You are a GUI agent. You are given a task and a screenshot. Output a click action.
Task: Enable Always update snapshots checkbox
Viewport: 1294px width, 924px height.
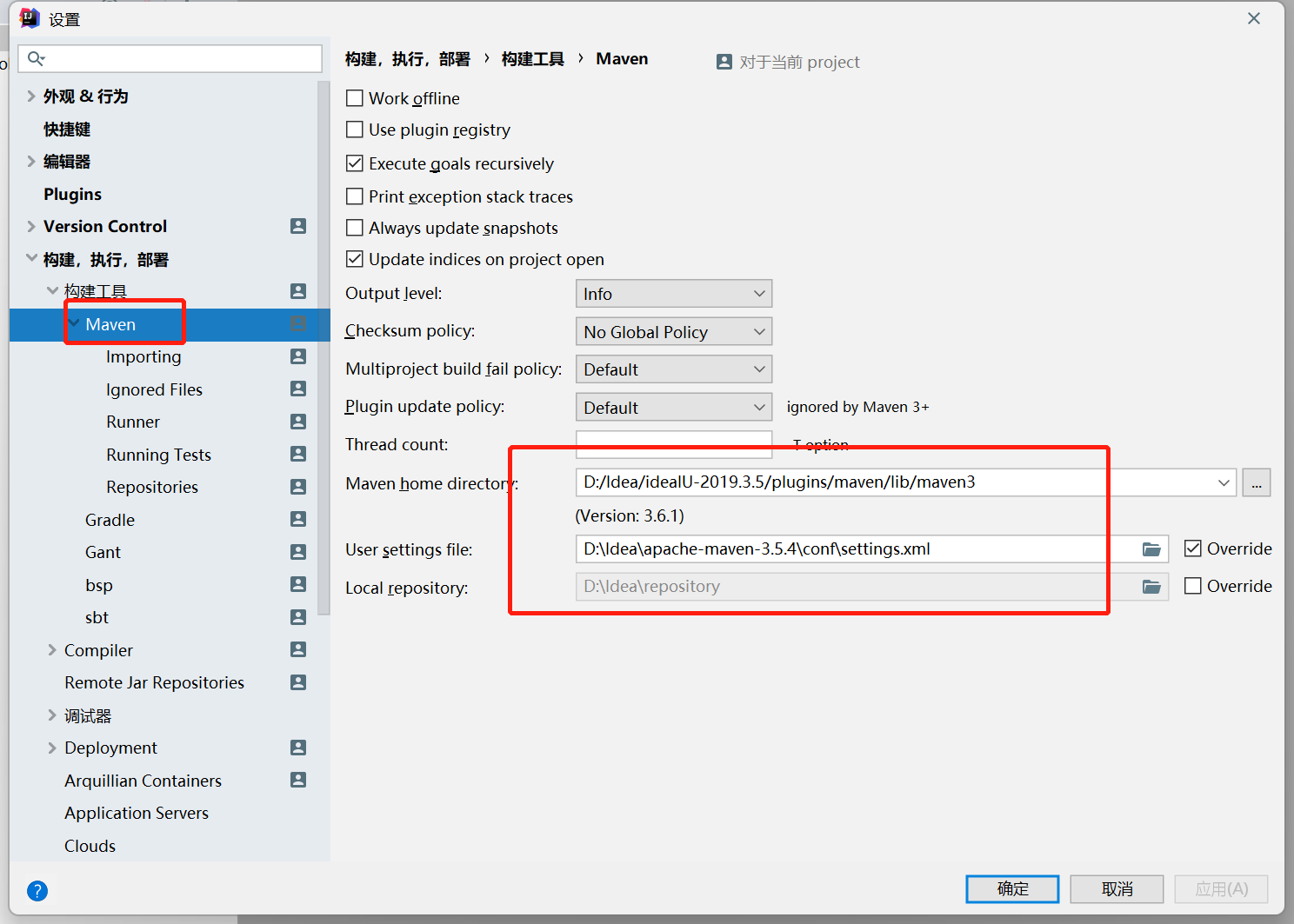355,228
